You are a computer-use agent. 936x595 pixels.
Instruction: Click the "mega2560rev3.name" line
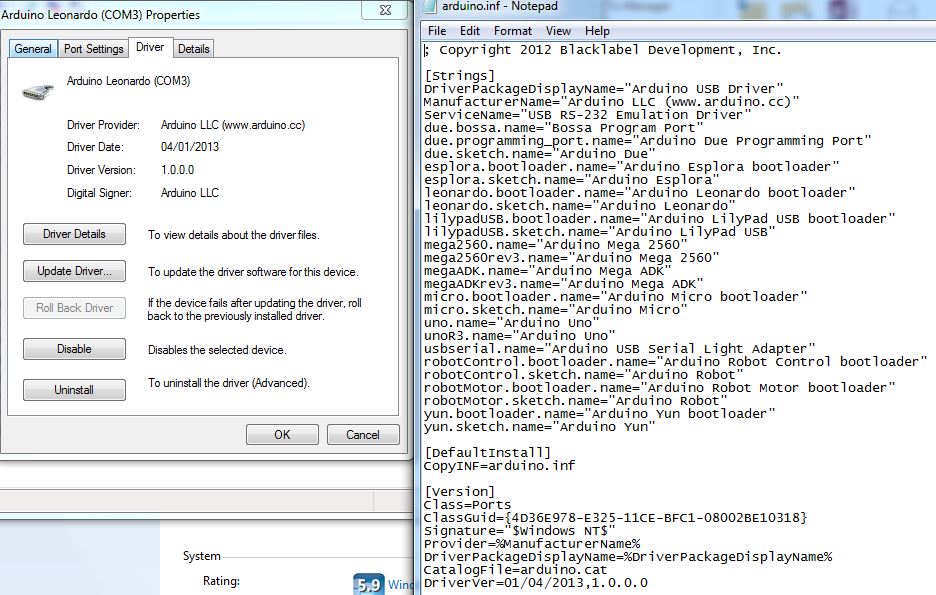571,258
